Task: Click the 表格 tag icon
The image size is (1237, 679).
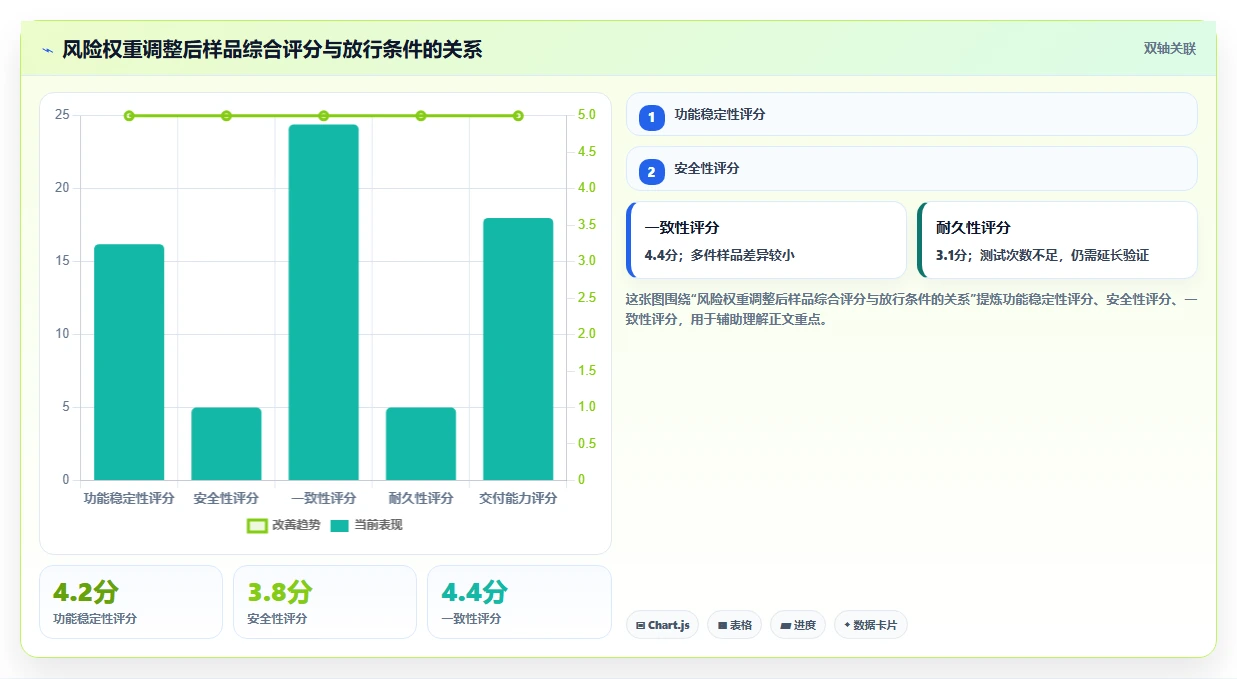Action: (722, 625)
